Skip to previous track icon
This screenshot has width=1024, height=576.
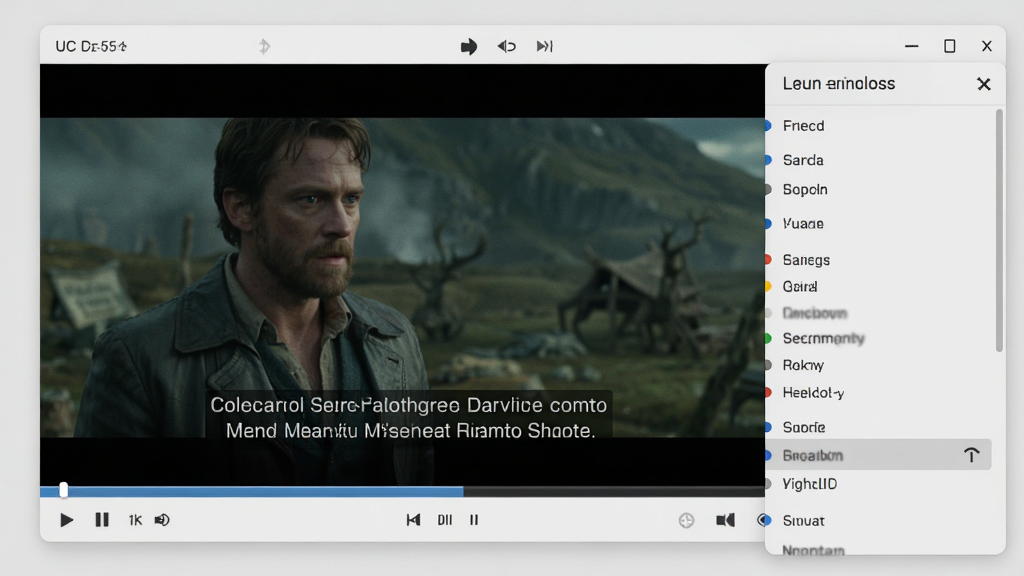(413, 520)
